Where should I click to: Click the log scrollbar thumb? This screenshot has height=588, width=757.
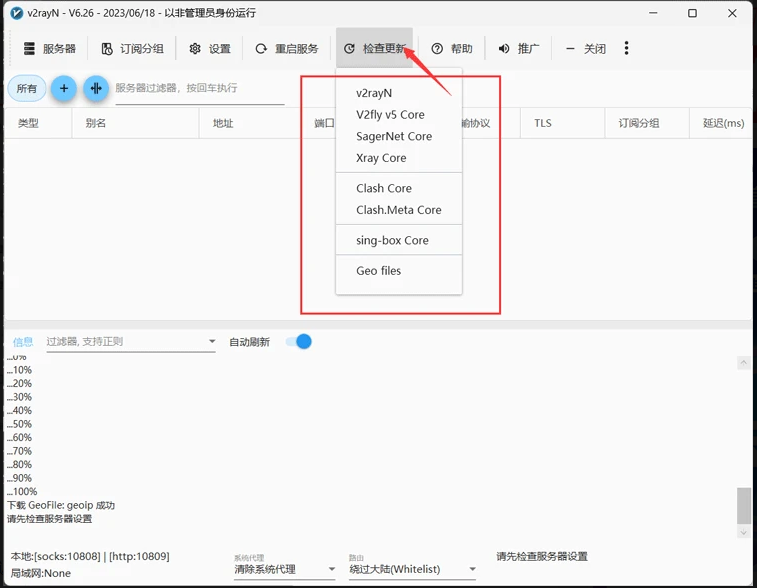tap(743, 505)
